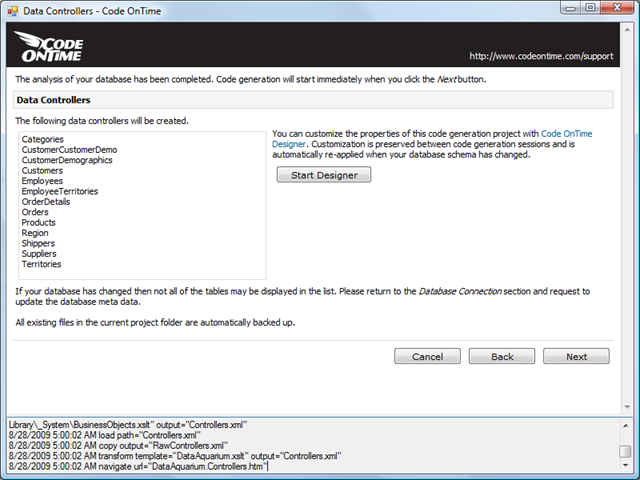Click the log pane scrollbar thumb
The height and width of the screenshot is (480, 640).
pyautogui.click(x=625, y=451)
